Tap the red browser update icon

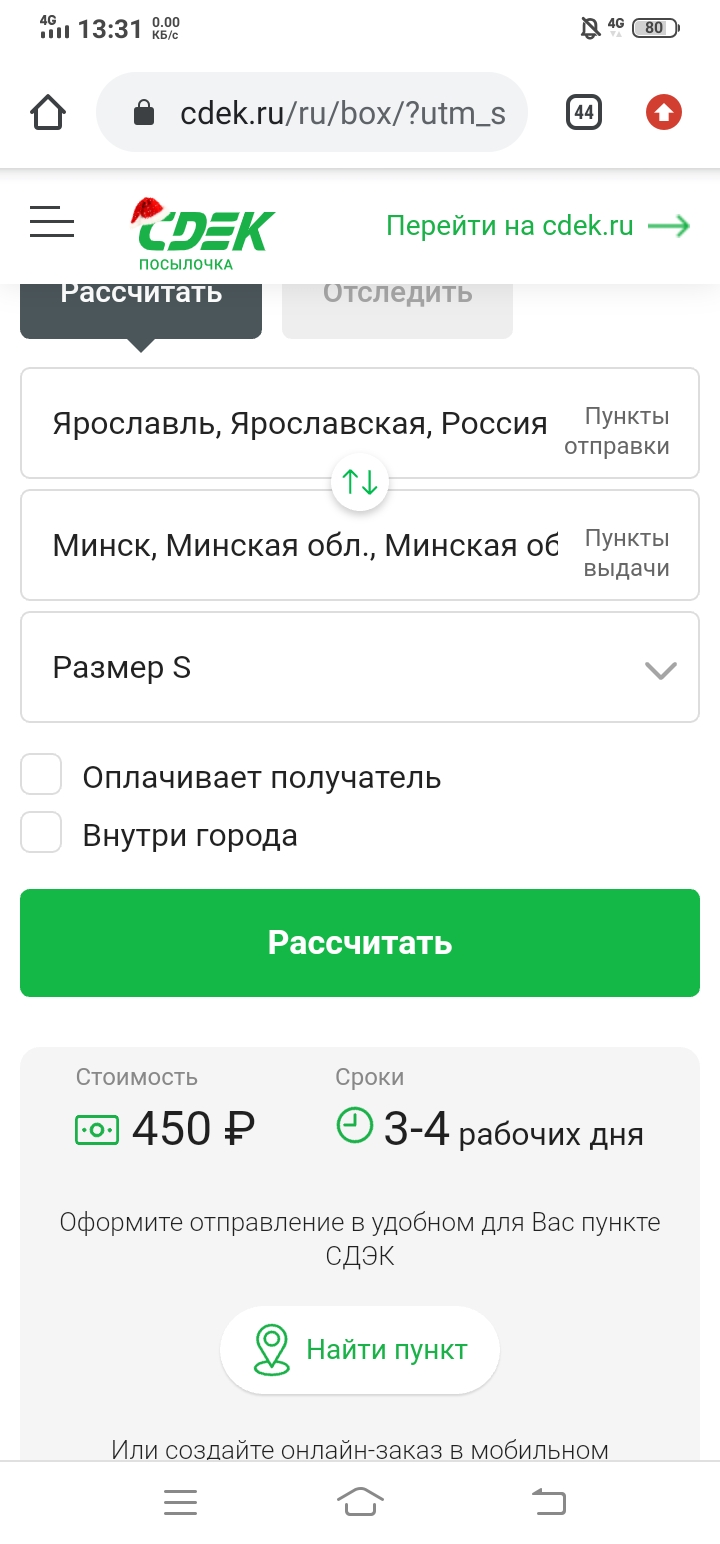(664, 112)
